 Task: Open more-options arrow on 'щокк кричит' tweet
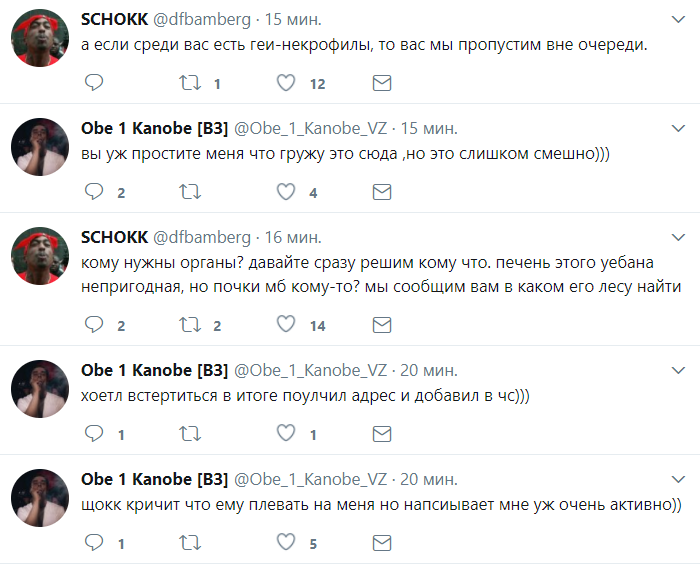click(x=676, y=478)
